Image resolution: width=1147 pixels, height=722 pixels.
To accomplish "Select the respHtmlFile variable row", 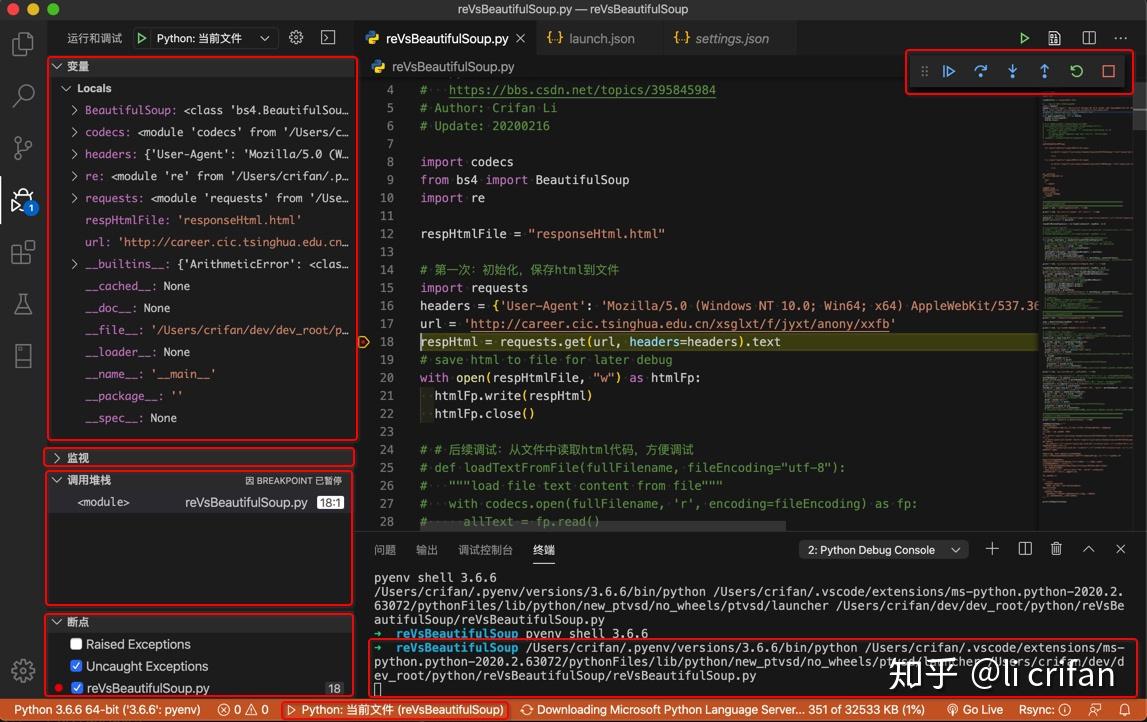I will (202, 219).
